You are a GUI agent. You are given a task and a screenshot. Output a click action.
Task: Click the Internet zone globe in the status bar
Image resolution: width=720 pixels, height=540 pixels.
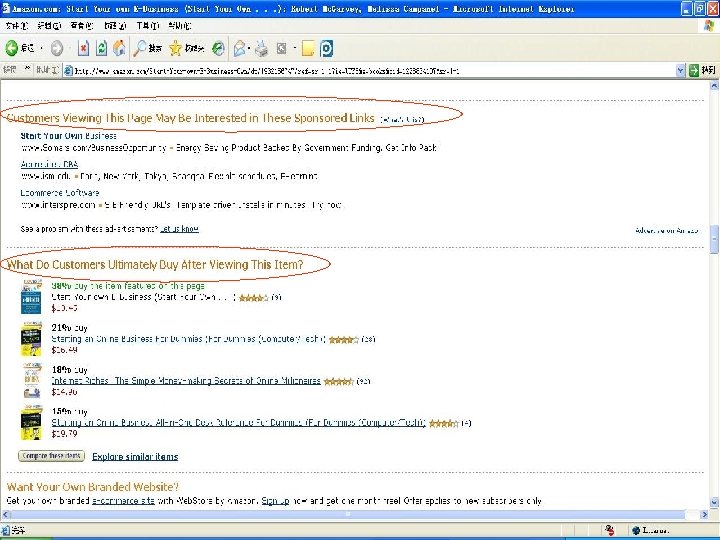(636, 530)
